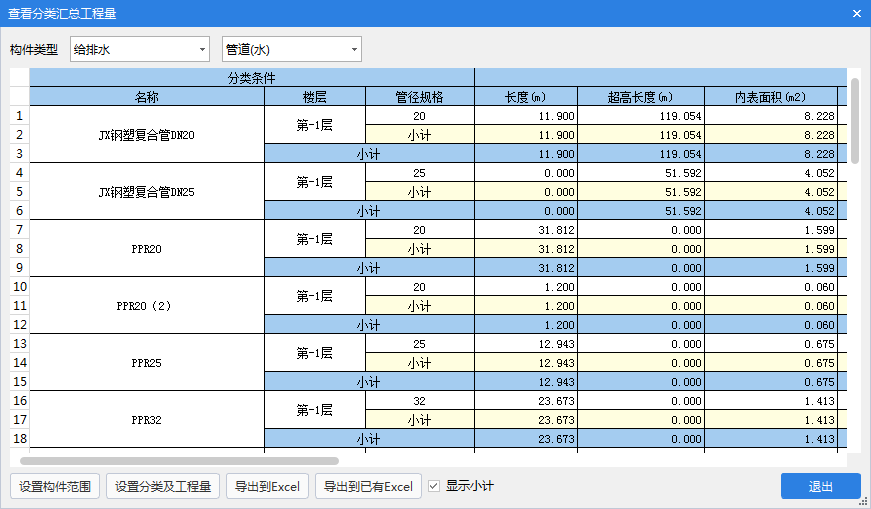The height and width of the screenshot is (509, 871).
Task: Click the 超高长度(m) column header
Action: point(640,97)
